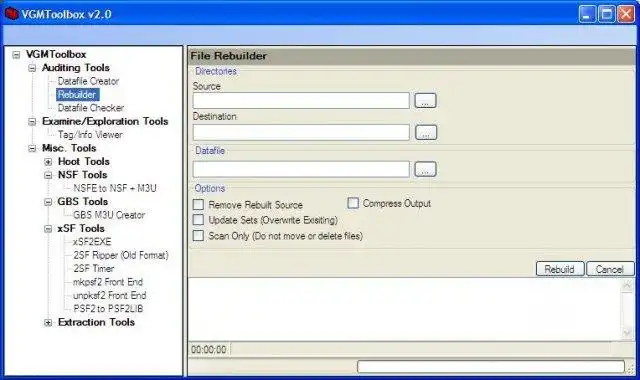Select Hoot Tools label
640x380 pixels.
(84, 162)
